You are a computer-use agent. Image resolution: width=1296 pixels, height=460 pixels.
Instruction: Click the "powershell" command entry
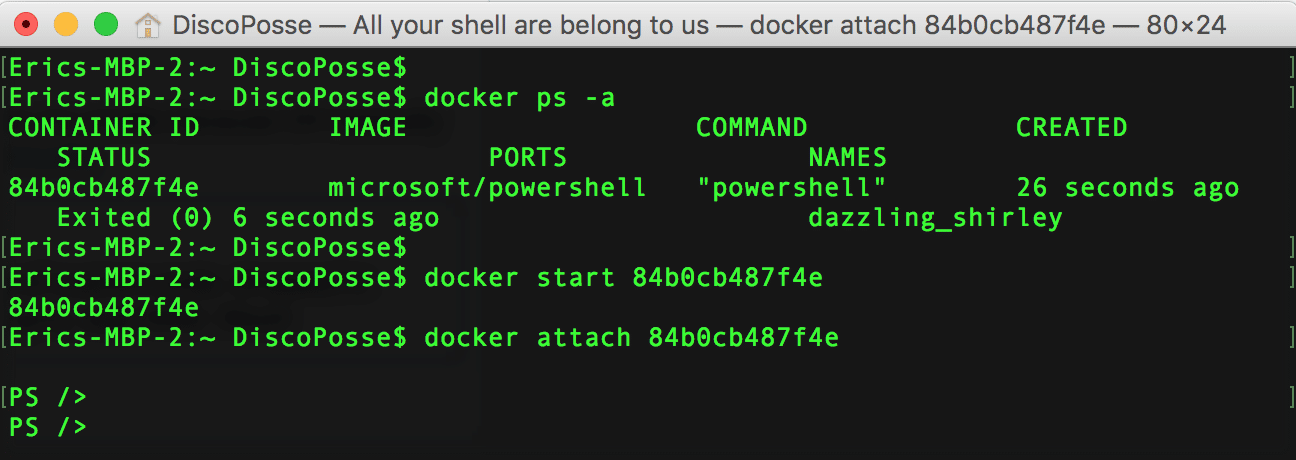pyautogui.click(x=799, y=188)
